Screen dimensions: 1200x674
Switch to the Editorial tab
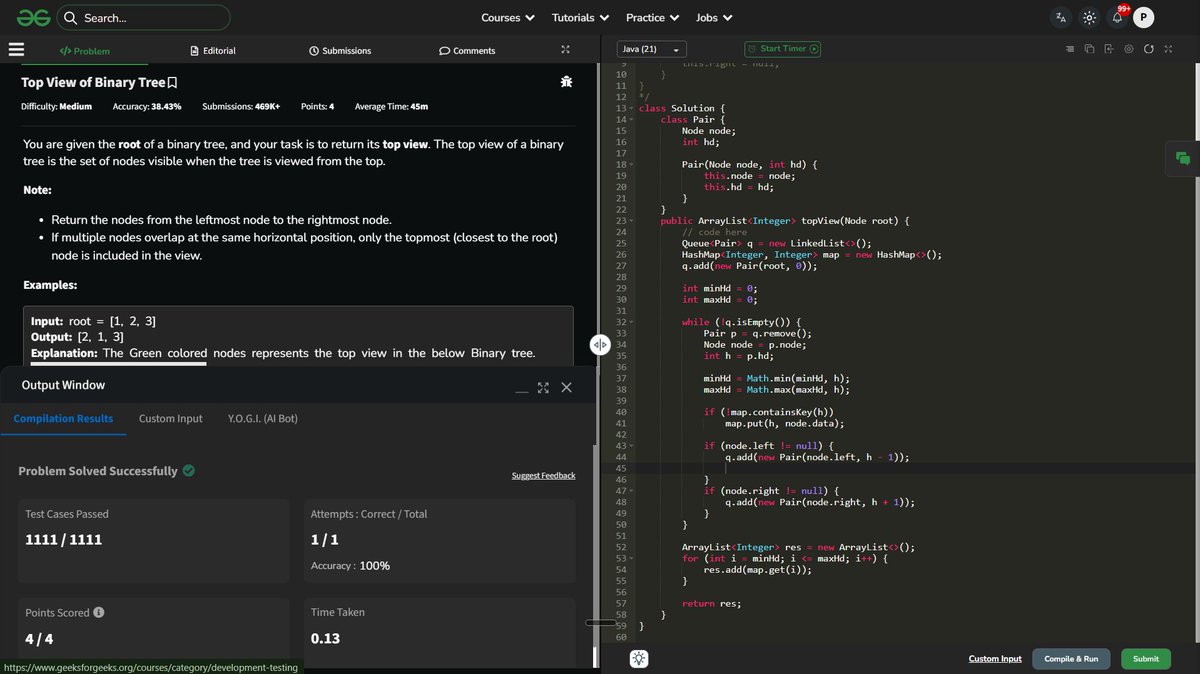click(x=213, y=51)
